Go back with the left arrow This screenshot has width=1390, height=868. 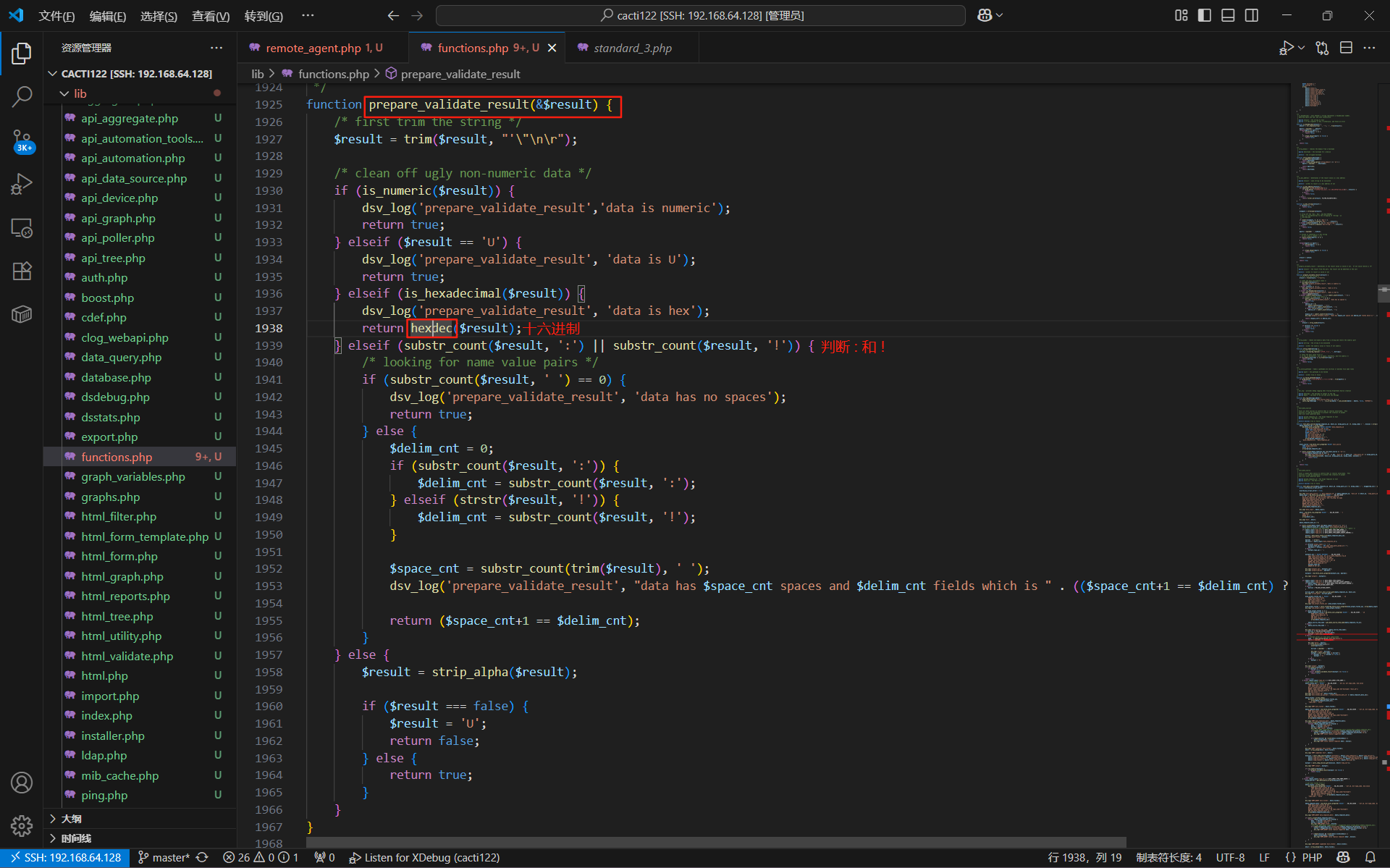pyautogui.click(x=393, y=15)
